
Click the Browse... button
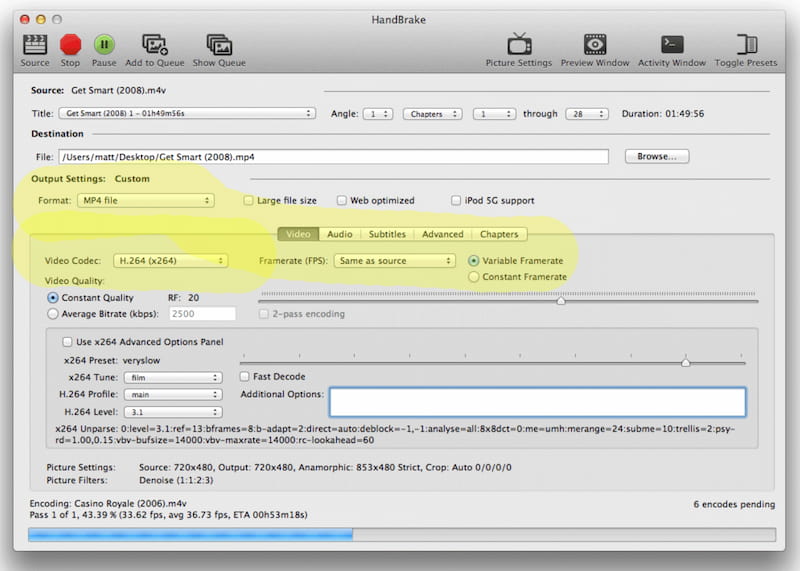click(x=657, y=156)
